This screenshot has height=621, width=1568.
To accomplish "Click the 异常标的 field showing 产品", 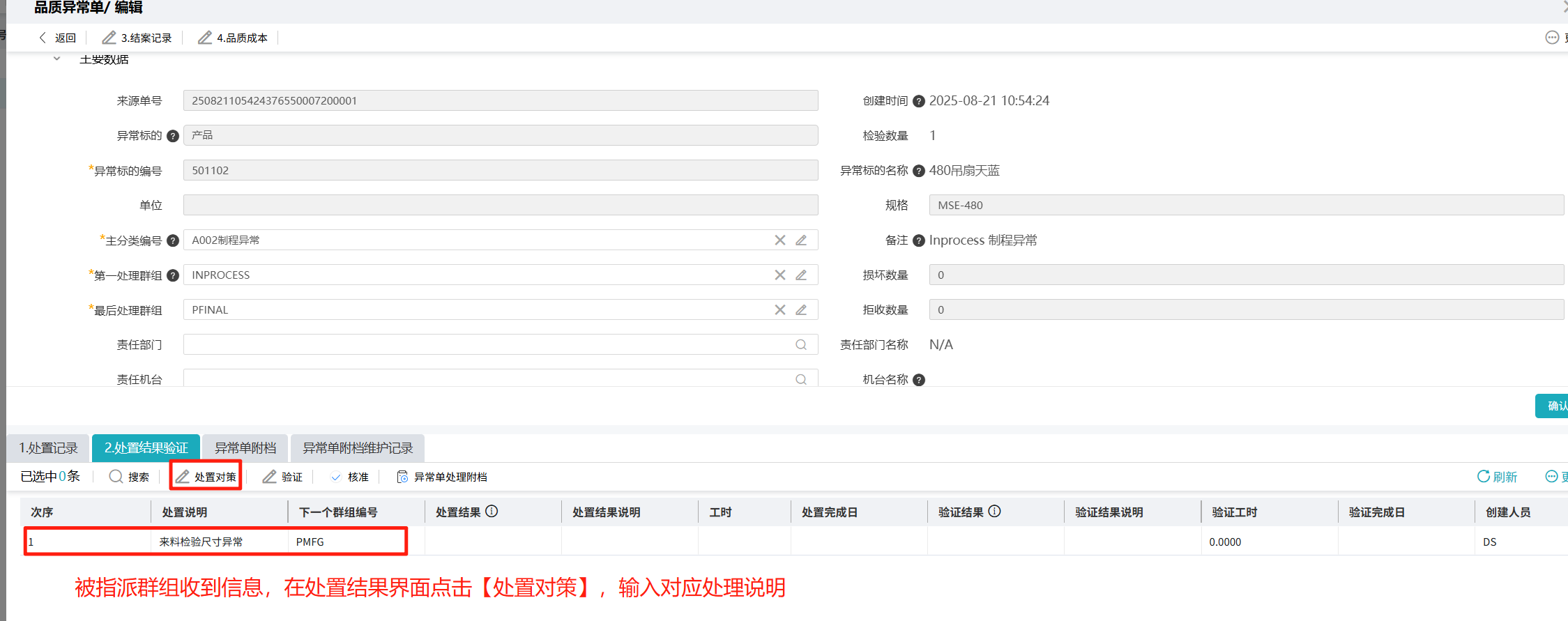I will (x=501, y=135).
